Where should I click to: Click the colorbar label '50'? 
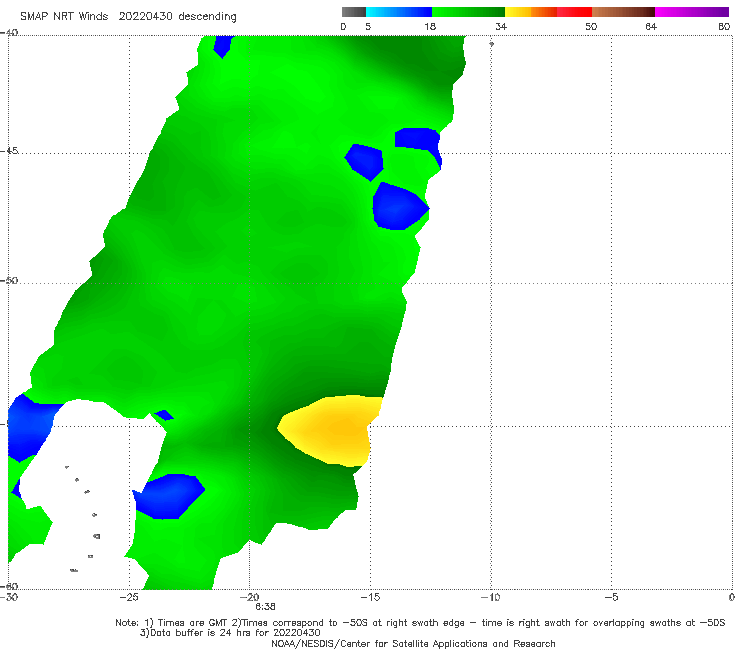(591, 26)
